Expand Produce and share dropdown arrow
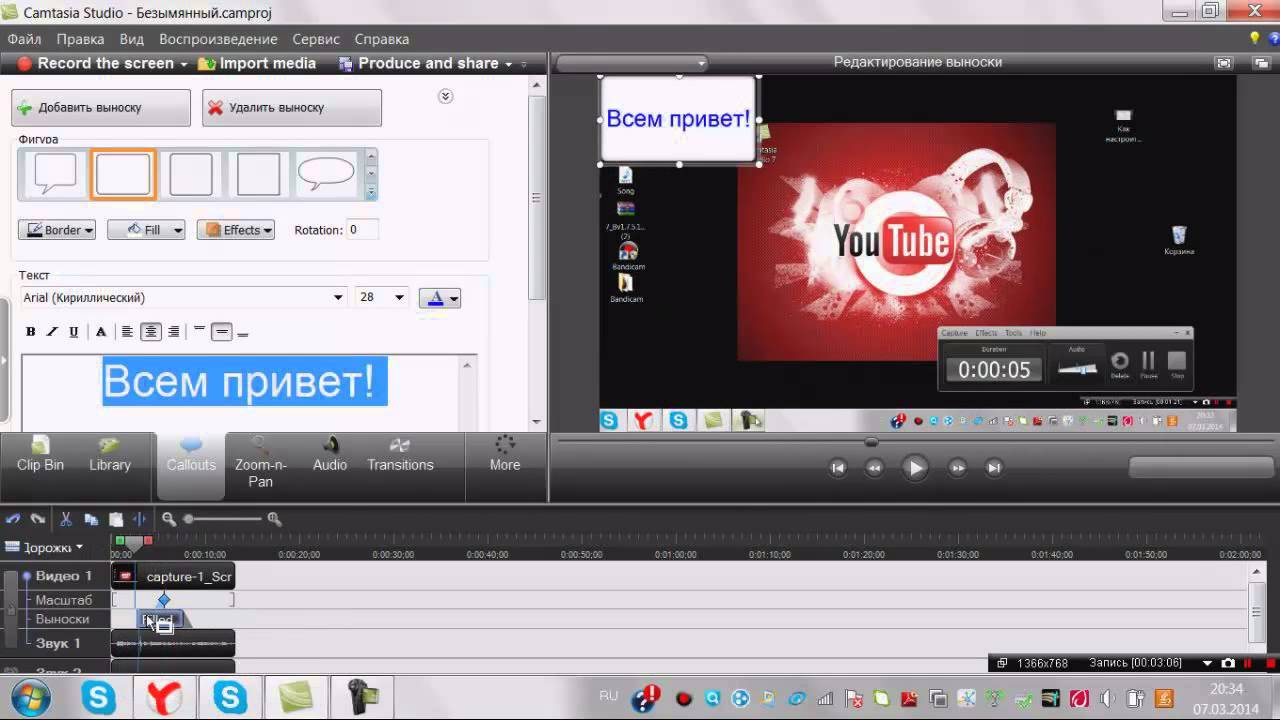Viewport: 1280px width, 720px height. pyautogui.click(x=508, y=64)
